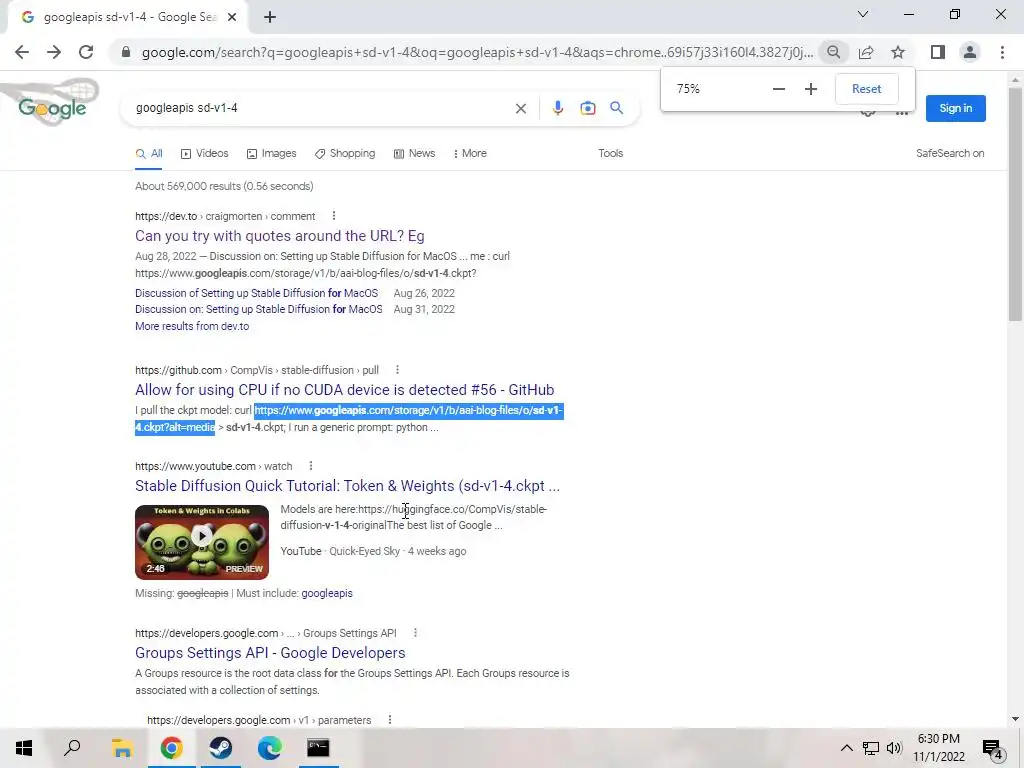Open Windows taskbar search
The image size is (1024, 768).
point(72,748)
